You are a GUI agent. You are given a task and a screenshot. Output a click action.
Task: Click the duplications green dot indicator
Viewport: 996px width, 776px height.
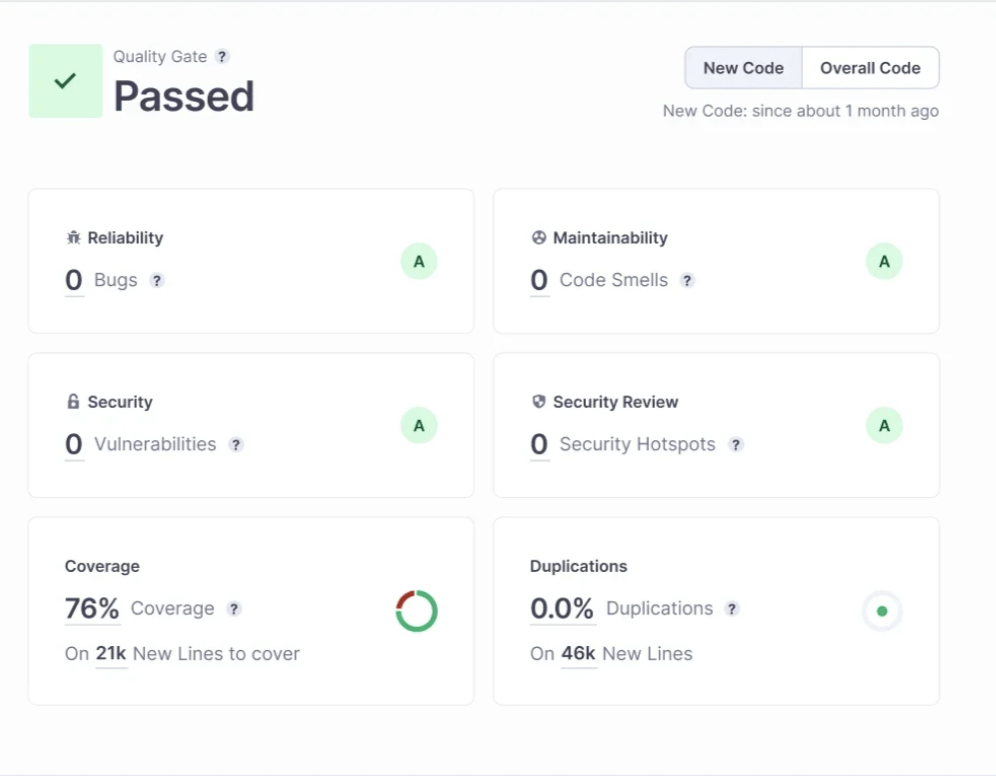(x=882, y=611)
